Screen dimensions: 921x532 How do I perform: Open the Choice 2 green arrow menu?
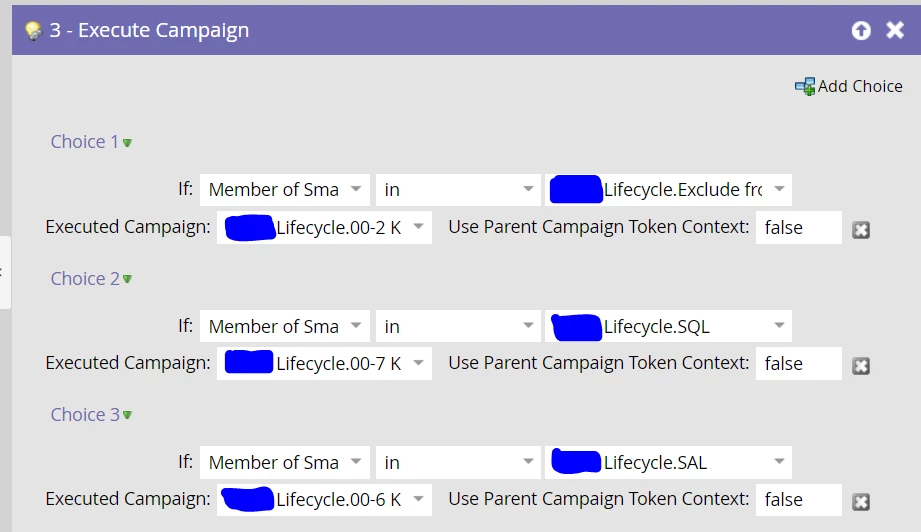tap(128, 279)
